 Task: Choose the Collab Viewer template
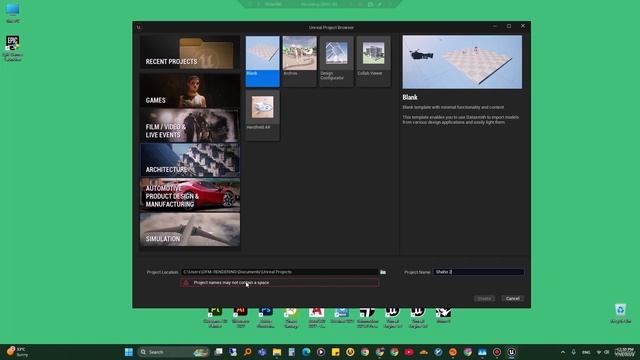373,61
